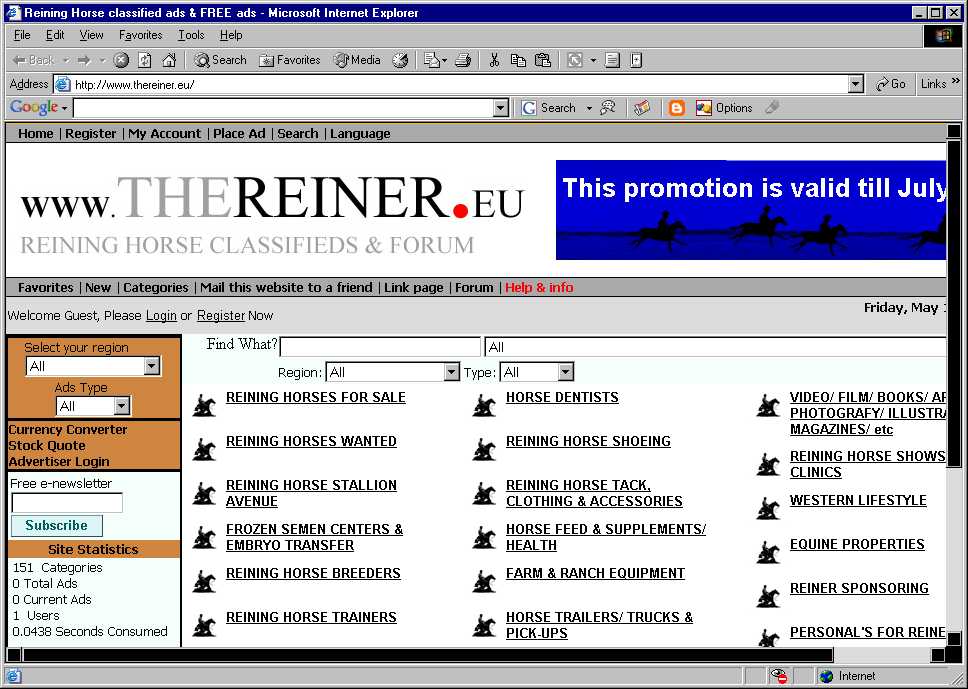Click the Google toolbar highlighter pen icon
Screen dimensions: 968x689
click(x=772, y=108)
